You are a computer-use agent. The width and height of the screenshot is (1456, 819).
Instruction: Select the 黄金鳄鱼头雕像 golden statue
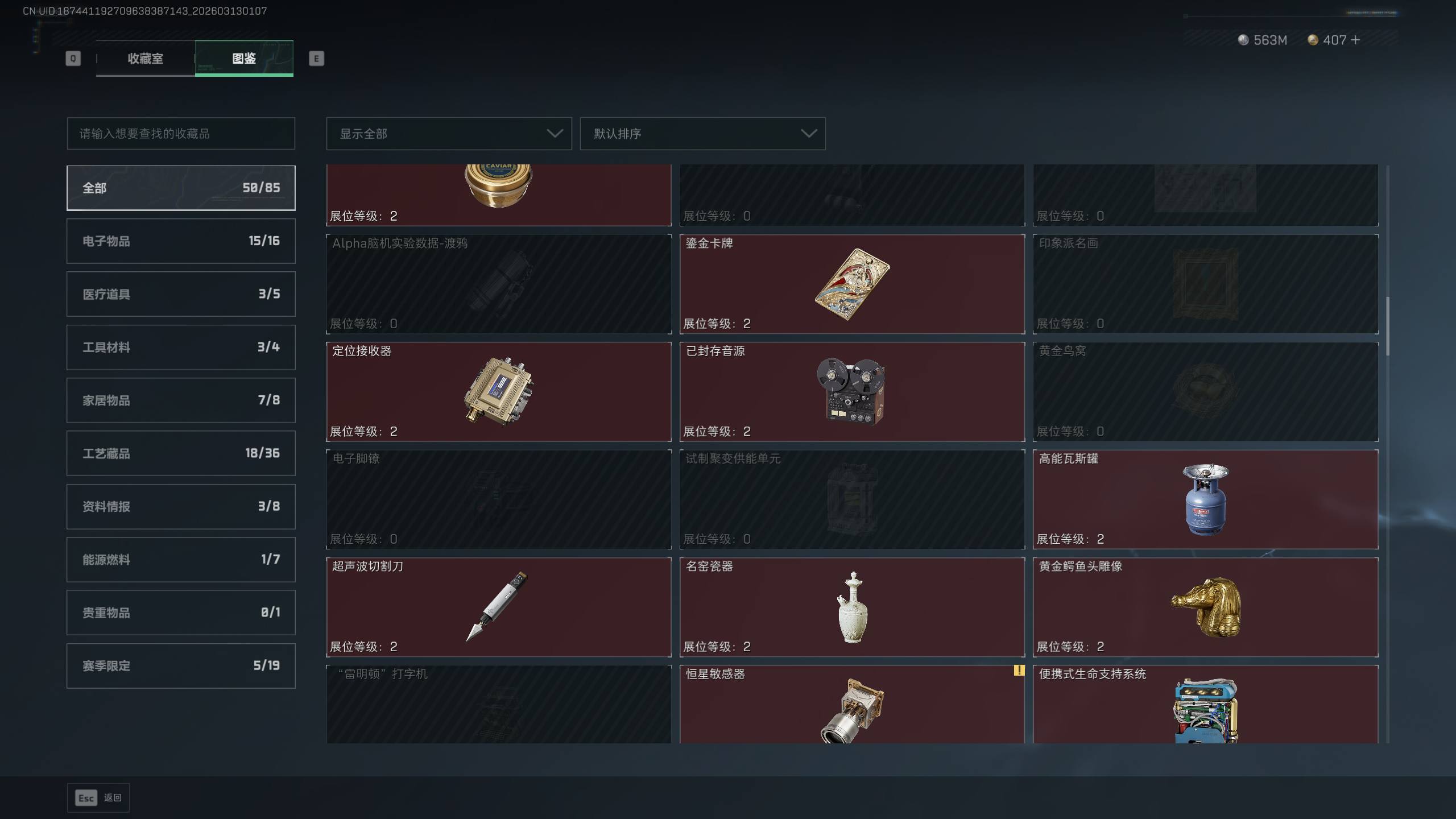tap(1205, 607)
